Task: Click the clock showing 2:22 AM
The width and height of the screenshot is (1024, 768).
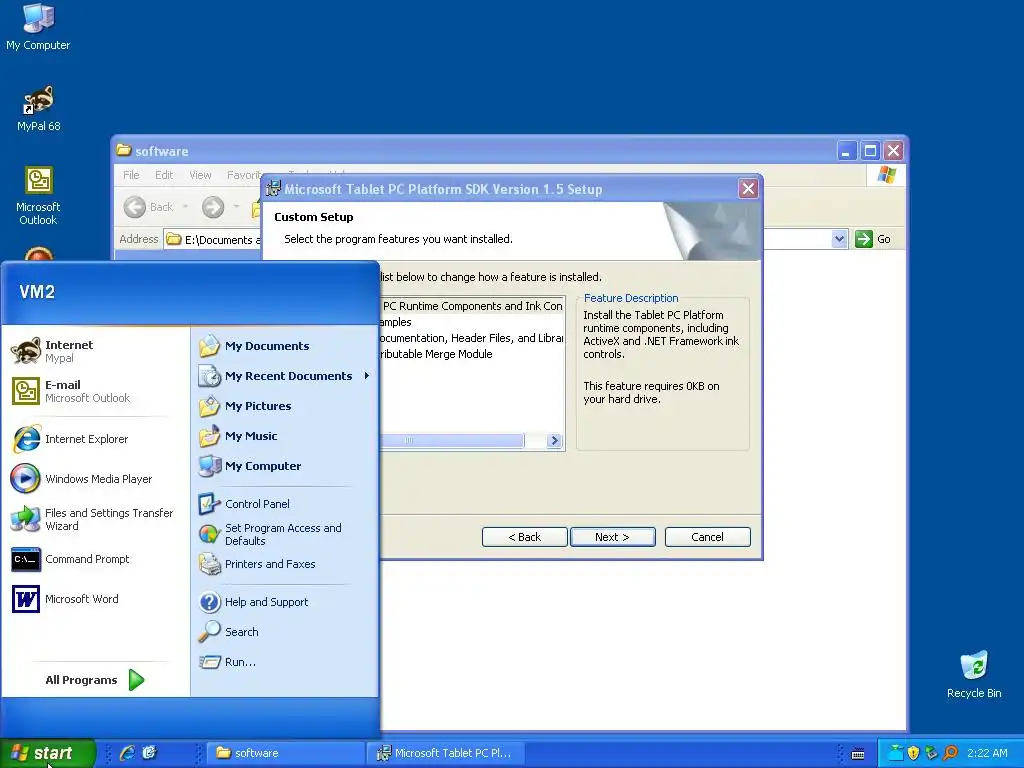Action: 987,753
